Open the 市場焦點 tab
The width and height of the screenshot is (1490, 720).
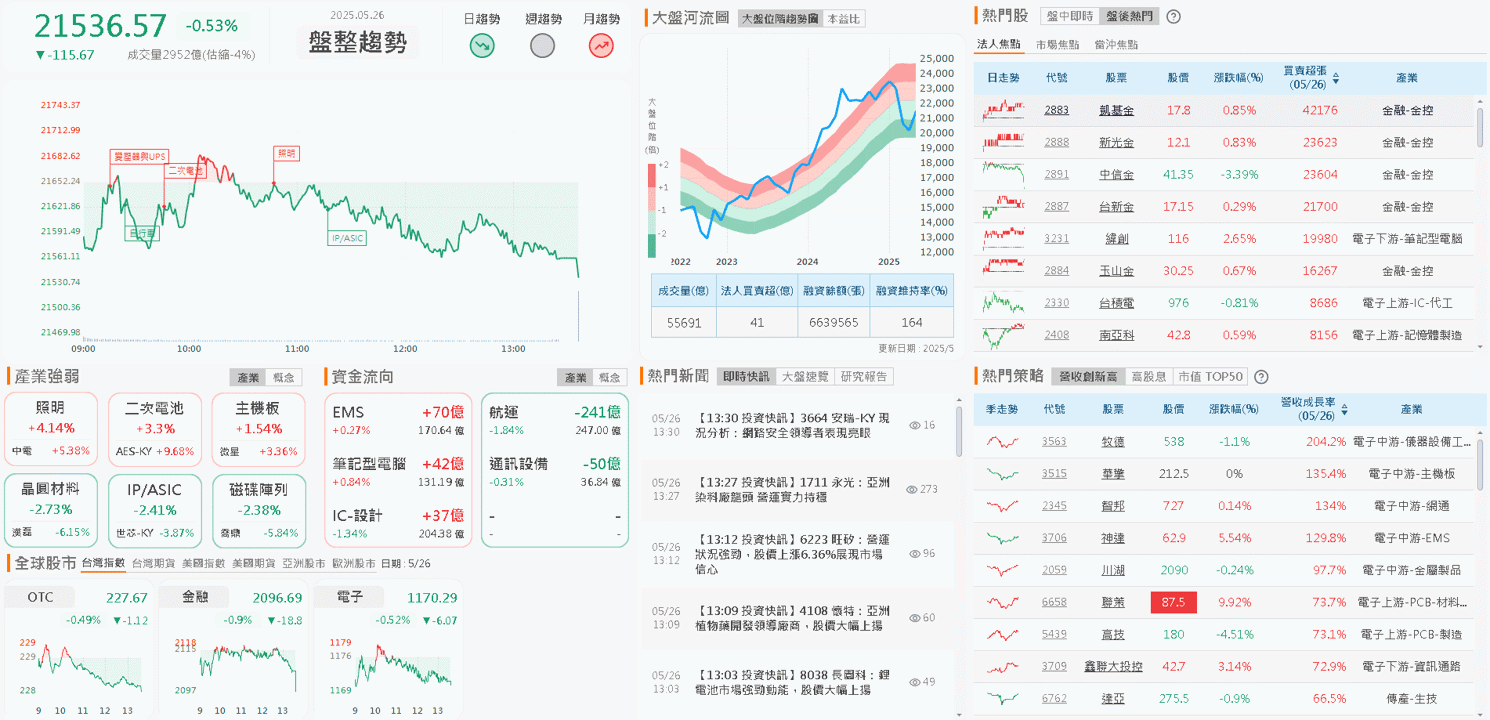coord(1057,44)
